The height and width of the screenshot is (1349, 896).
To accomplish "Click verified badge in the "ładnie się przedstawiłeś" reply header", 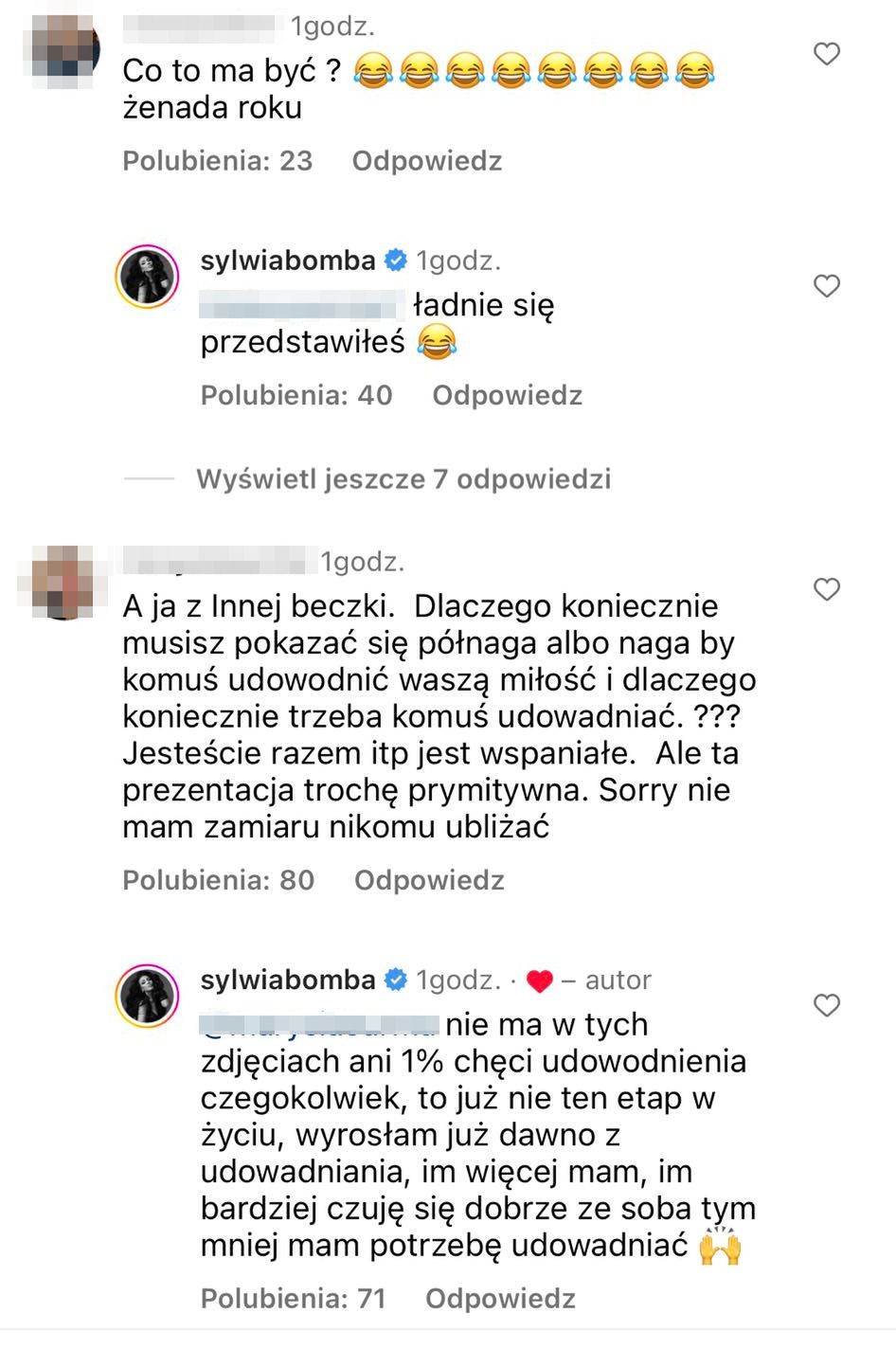I will tap(396, 261).
